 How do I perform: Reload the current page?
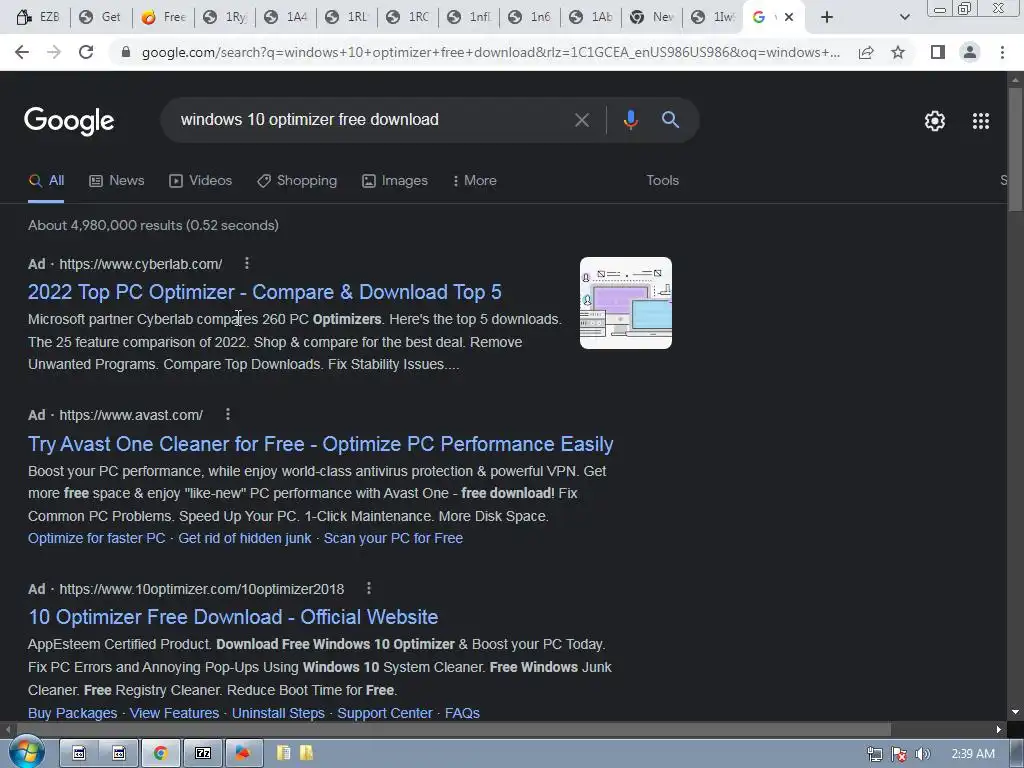[86, 52]
